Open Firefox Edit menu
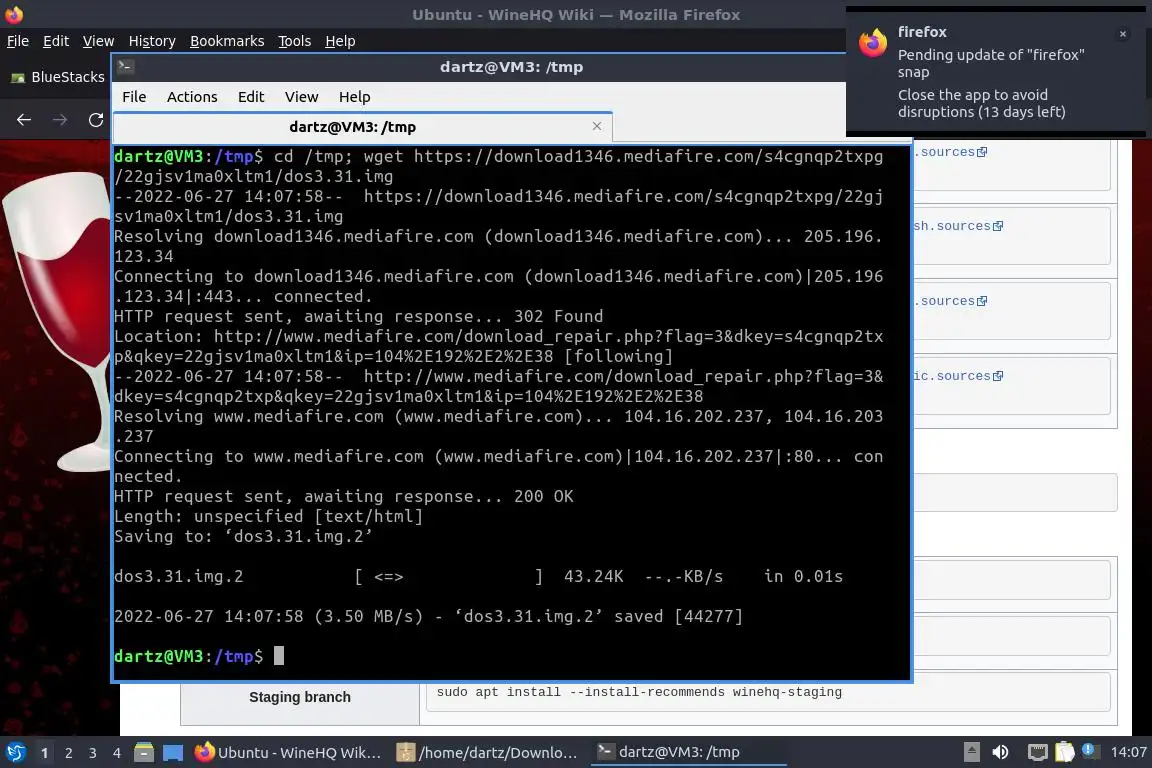1152x768 pixels. [56, 41]
